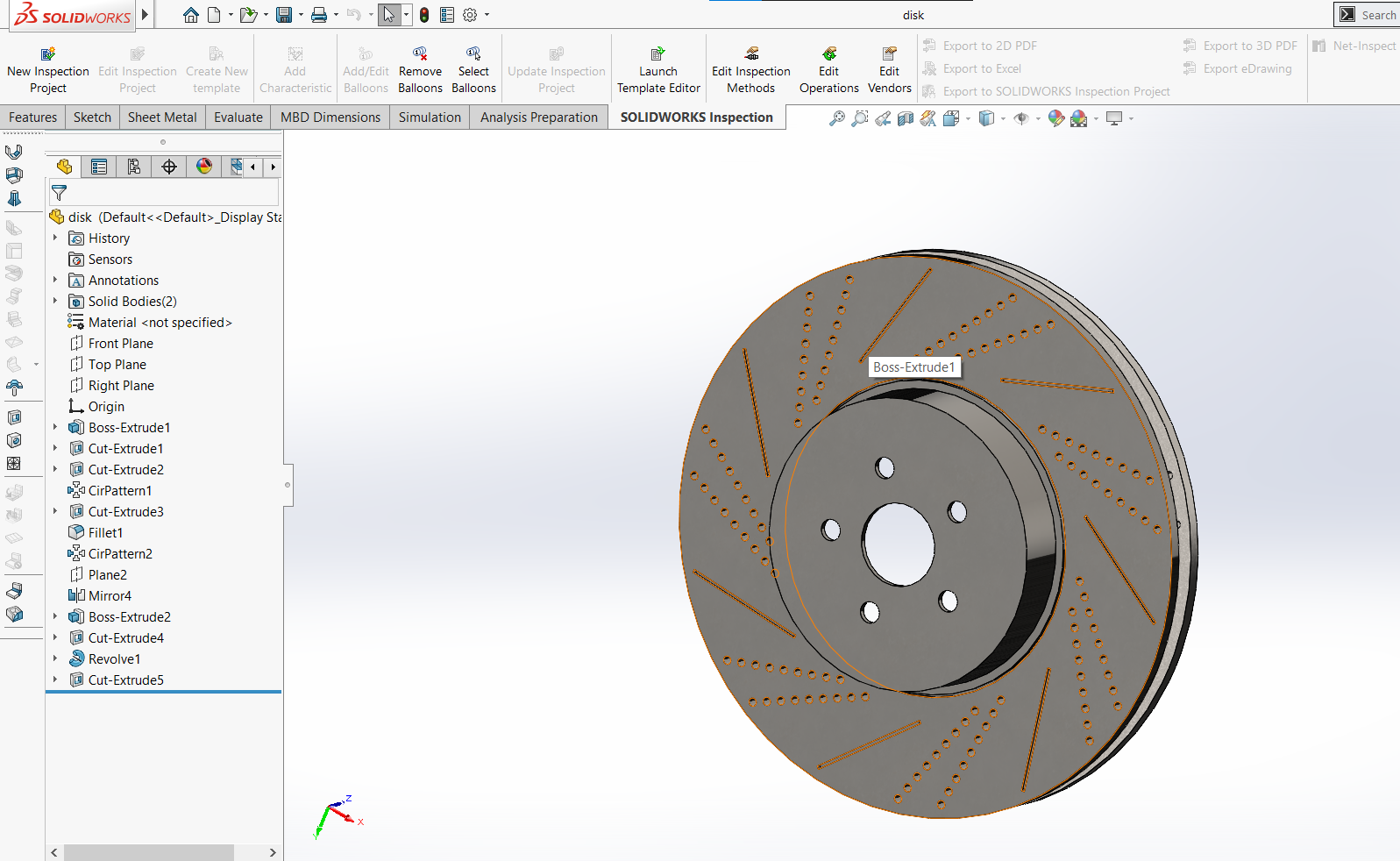Image resolution: width=1400 pixels, height=861 pixels.
Task: Click the Section View icon
Action: [x=906, y=118]
